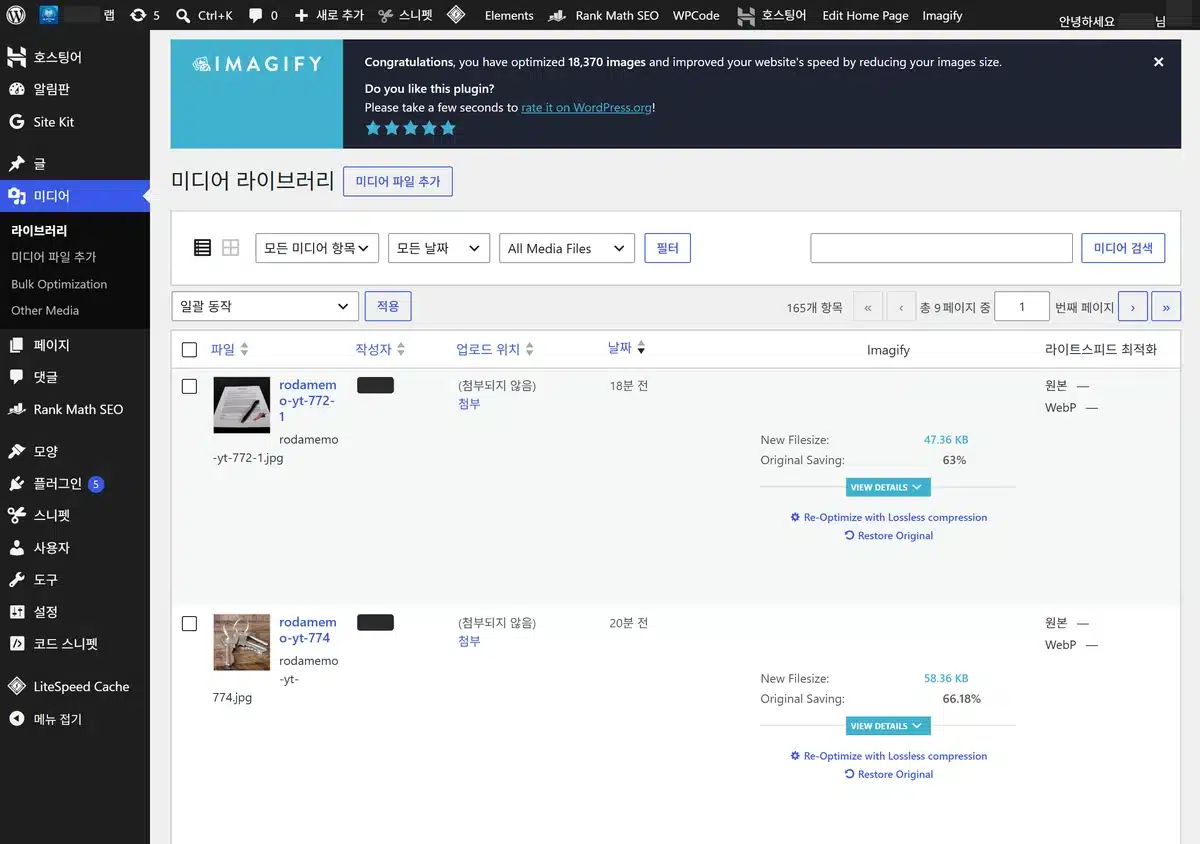Follow the rate it on WordPress.org link
The height and width of the screenshot is (844, 1200).
coord(586,107)
